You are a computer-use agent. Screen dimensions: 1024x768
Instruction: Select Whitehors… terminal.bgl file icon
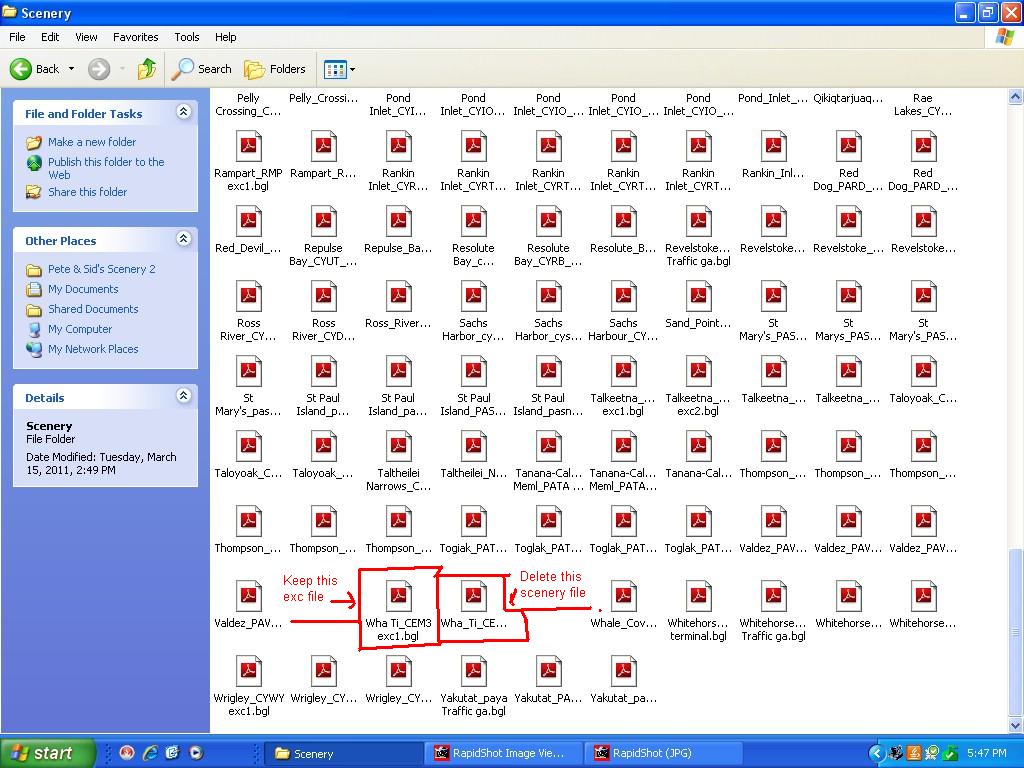tap(699, 596)
